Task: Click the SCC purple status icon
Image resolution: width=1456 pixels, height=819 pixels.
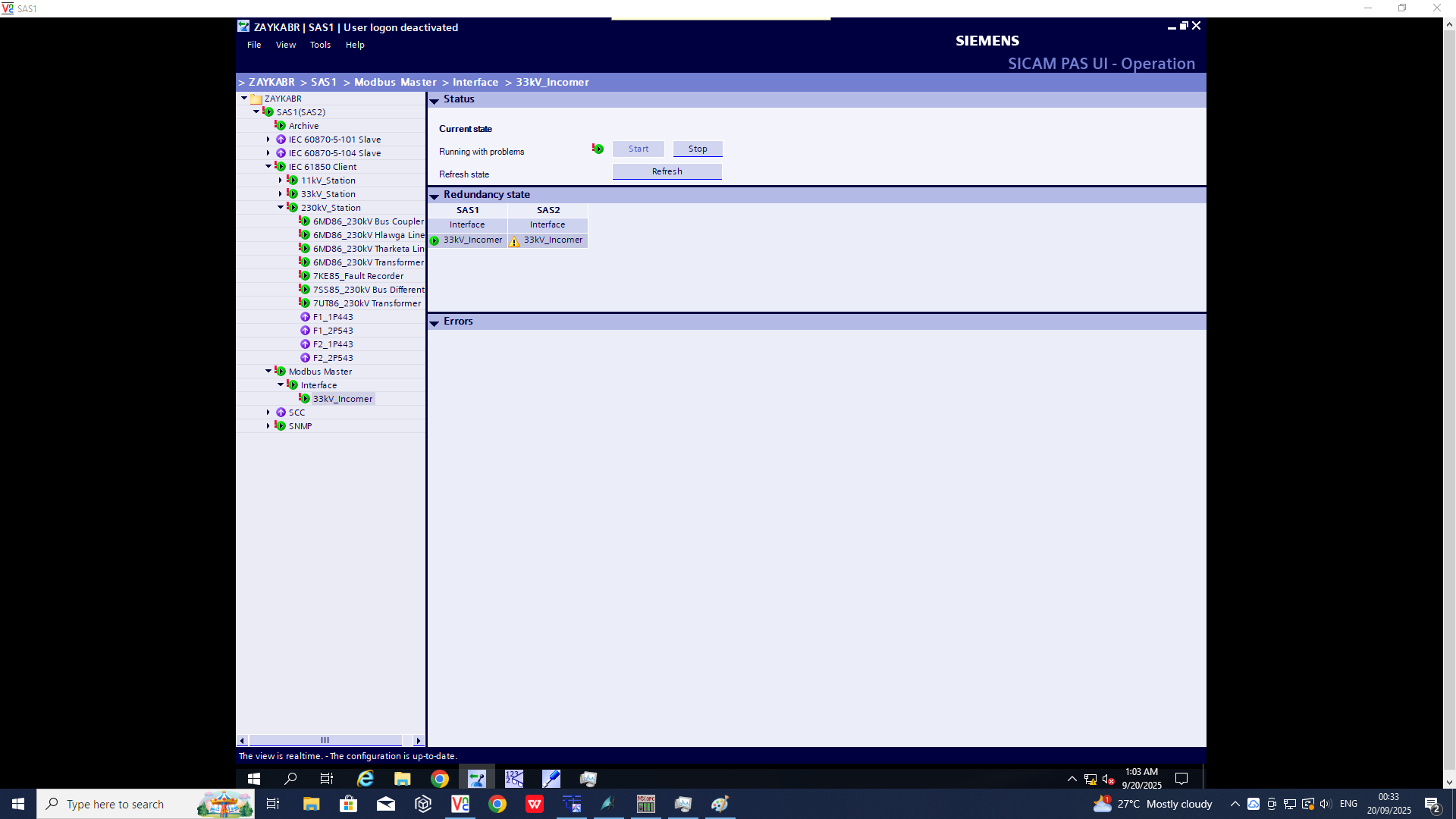Action: pyautogui.click(x=281, y=413)
